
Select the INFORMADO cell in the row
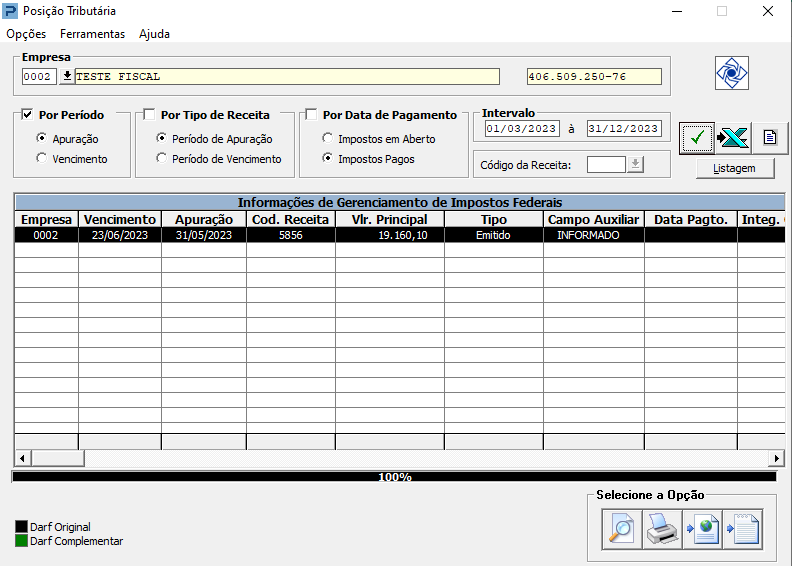[594, 235]
